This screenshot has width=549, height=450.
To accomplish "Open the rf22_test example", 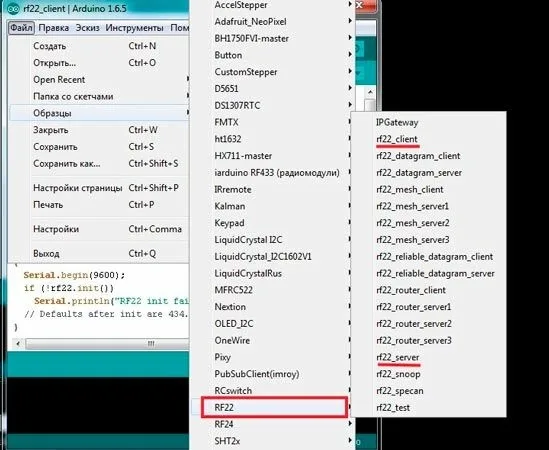I will pyautogui.click(x=429, y=408).
